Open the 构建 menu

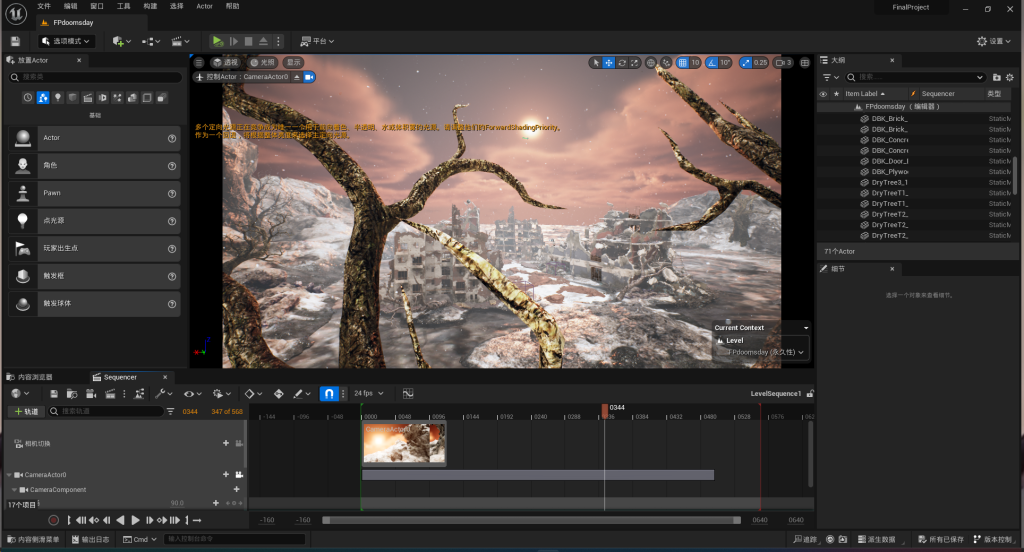coord(150,6)
